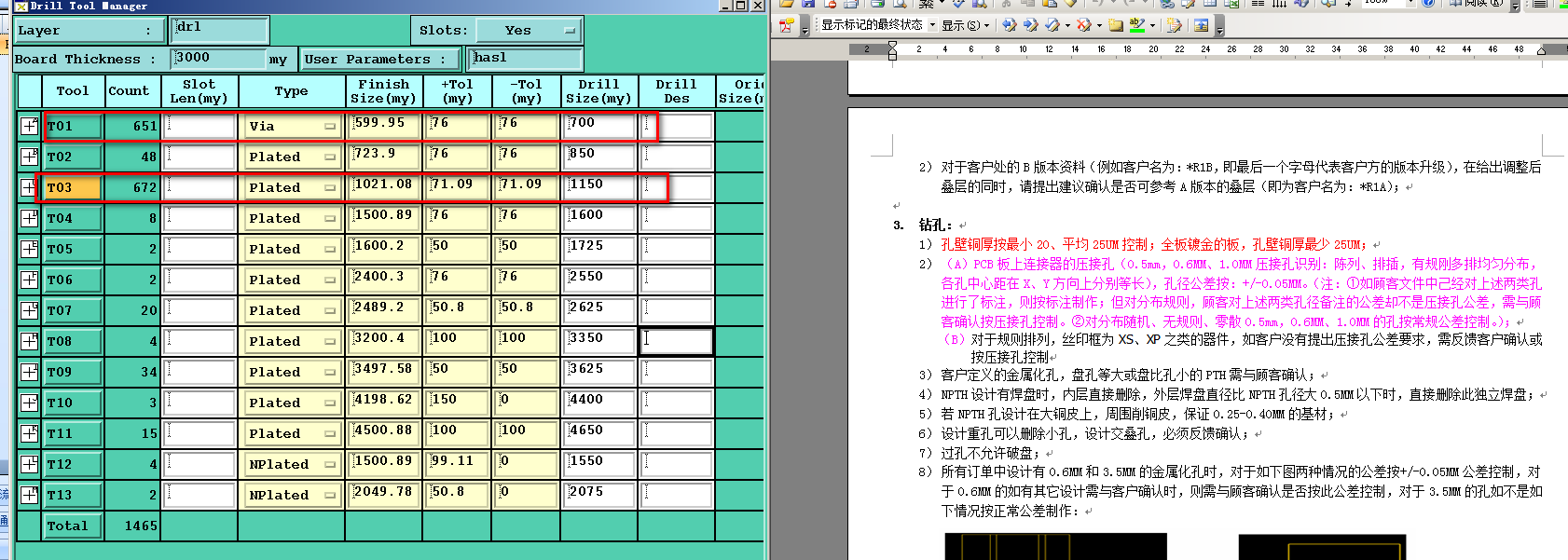Viewport: 1568px width, 560px height.
Task: Click Drill Size 2075 for T13
Action: tap(599, 495)
